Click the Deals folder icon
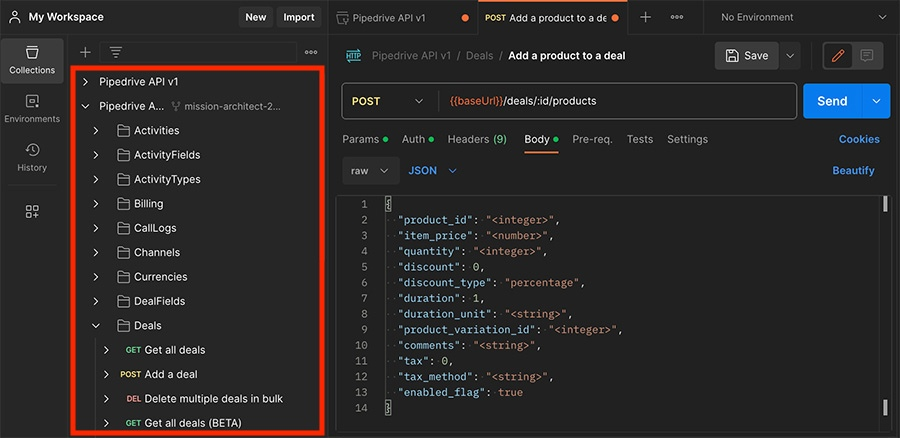This screenshot has height=438, width=900. [x=123, y=325]
